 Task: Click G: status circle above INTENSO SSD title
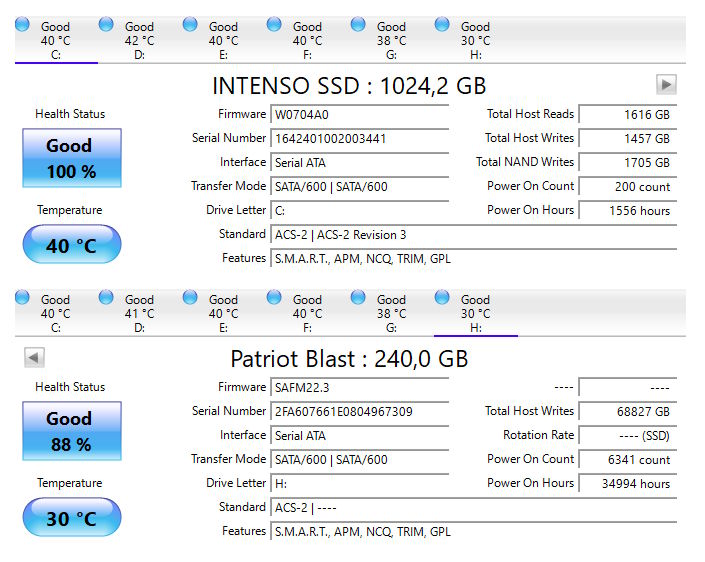(358, 25)
